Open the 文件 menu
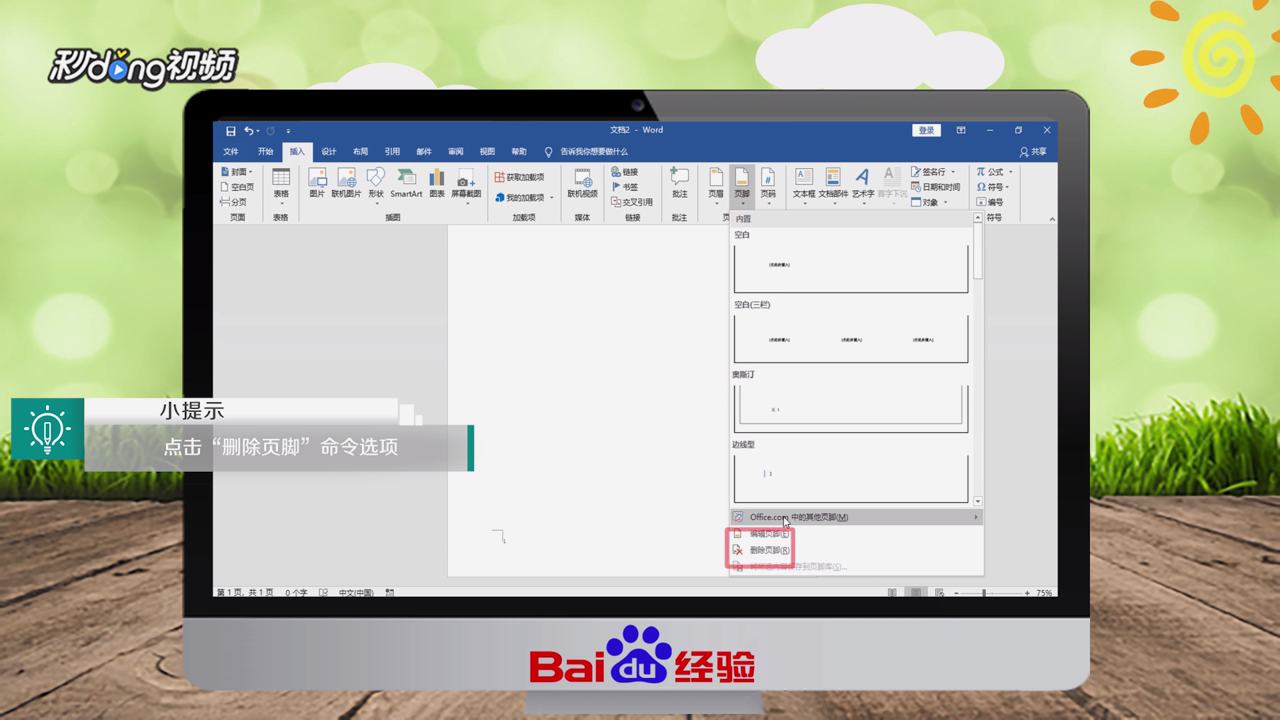The height and width of the screenshot is (720, 1280). tap(232, 150)
